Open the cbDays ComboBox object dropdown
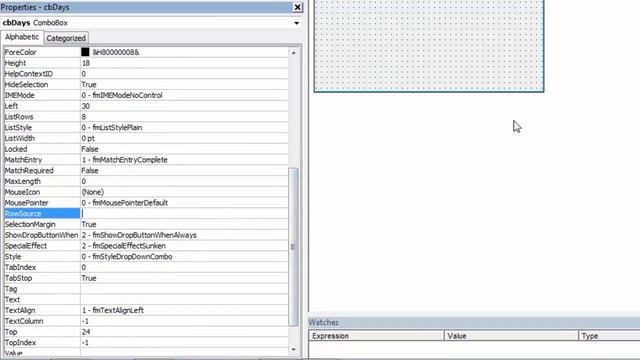Viewport: 640px width, 360px height. 296,23
